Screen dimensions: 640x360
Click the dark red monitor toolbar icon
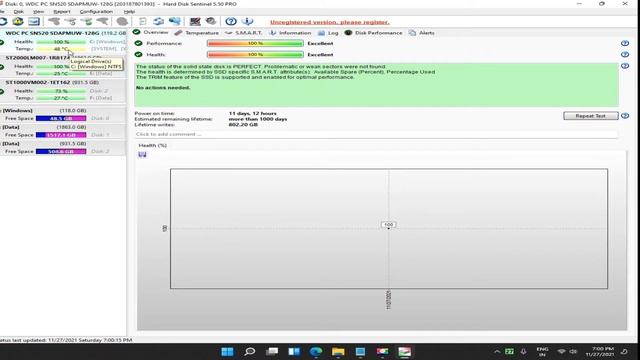point(195,21)
